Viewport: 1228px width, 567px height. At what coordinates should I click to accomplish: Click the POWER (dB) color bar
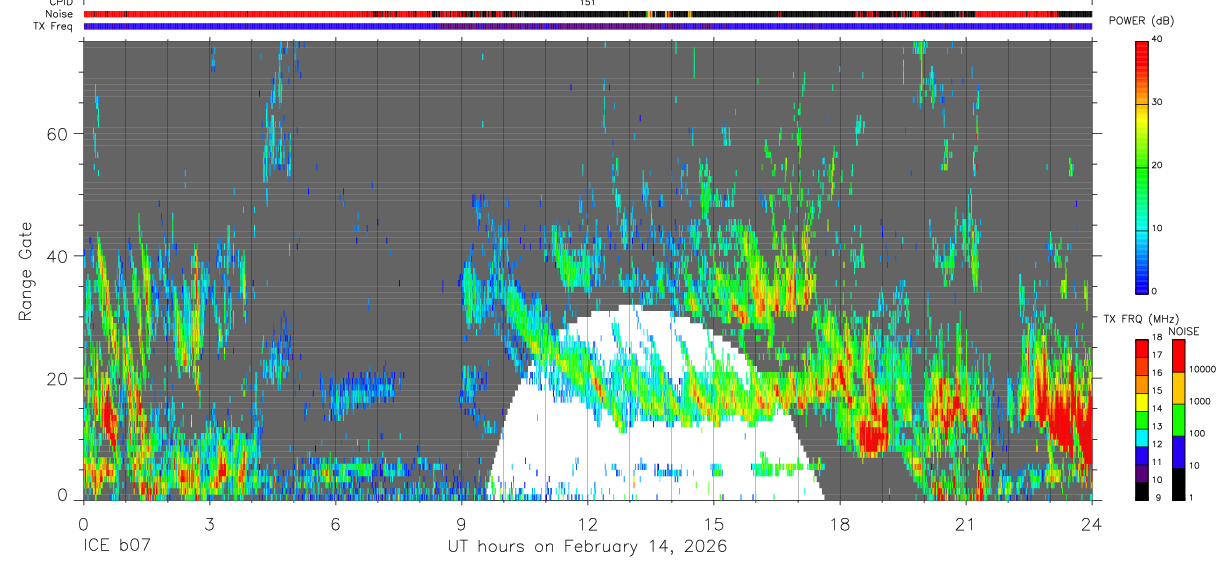click(x=1141, y=166)
